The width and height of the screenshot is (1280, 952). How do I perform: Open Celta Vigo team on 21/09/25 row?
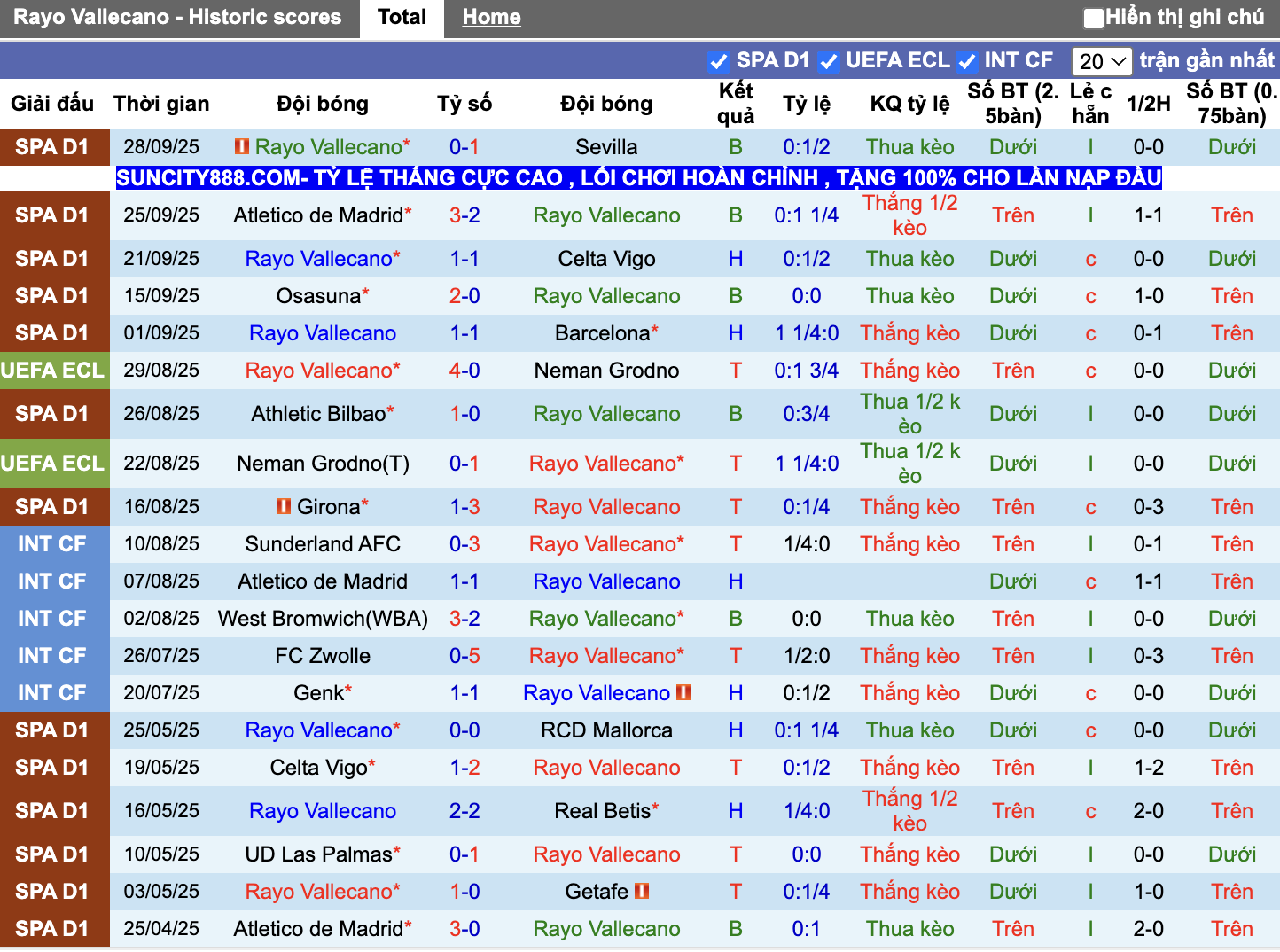coord(606,259)
